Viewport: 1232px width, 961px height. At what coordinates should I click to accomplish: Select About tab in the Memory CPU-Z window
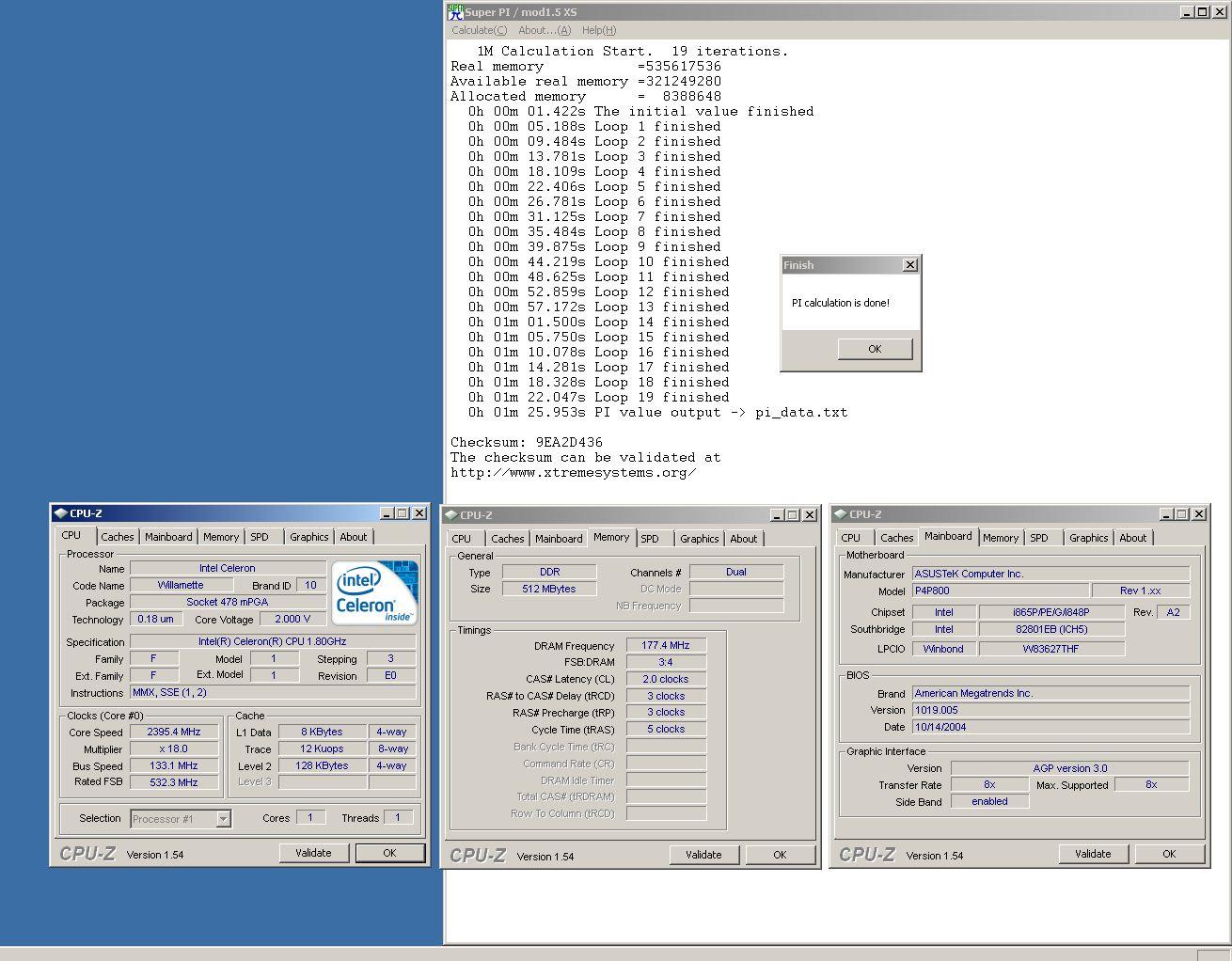[744, 539]
